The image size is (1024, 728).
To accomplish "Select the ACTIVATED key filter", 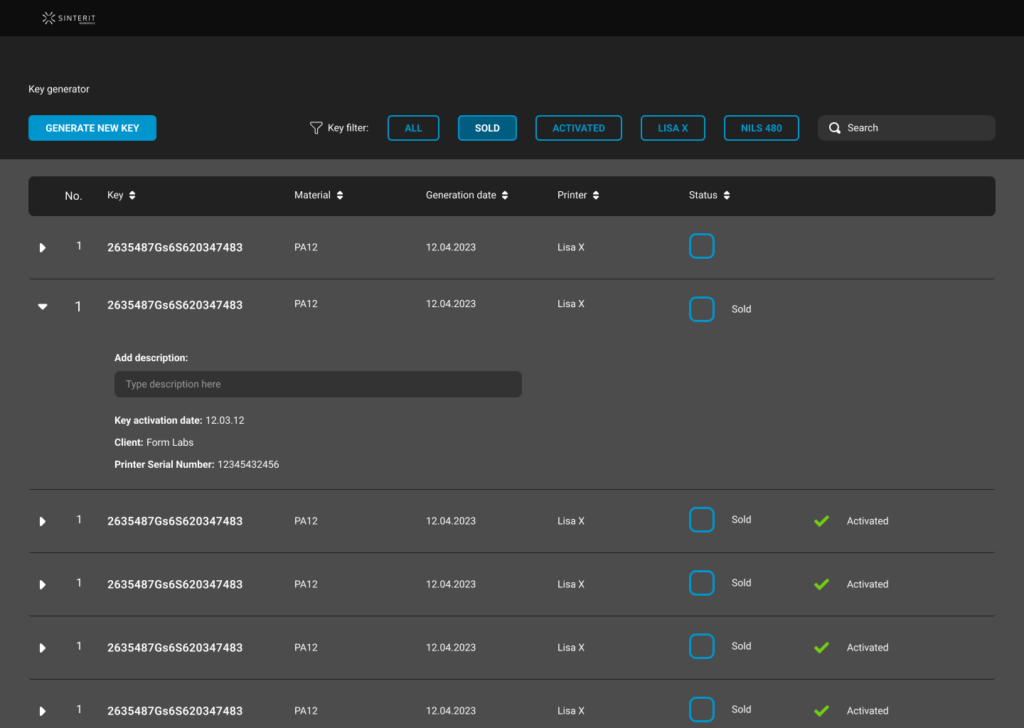I will (x=578, y=128).
